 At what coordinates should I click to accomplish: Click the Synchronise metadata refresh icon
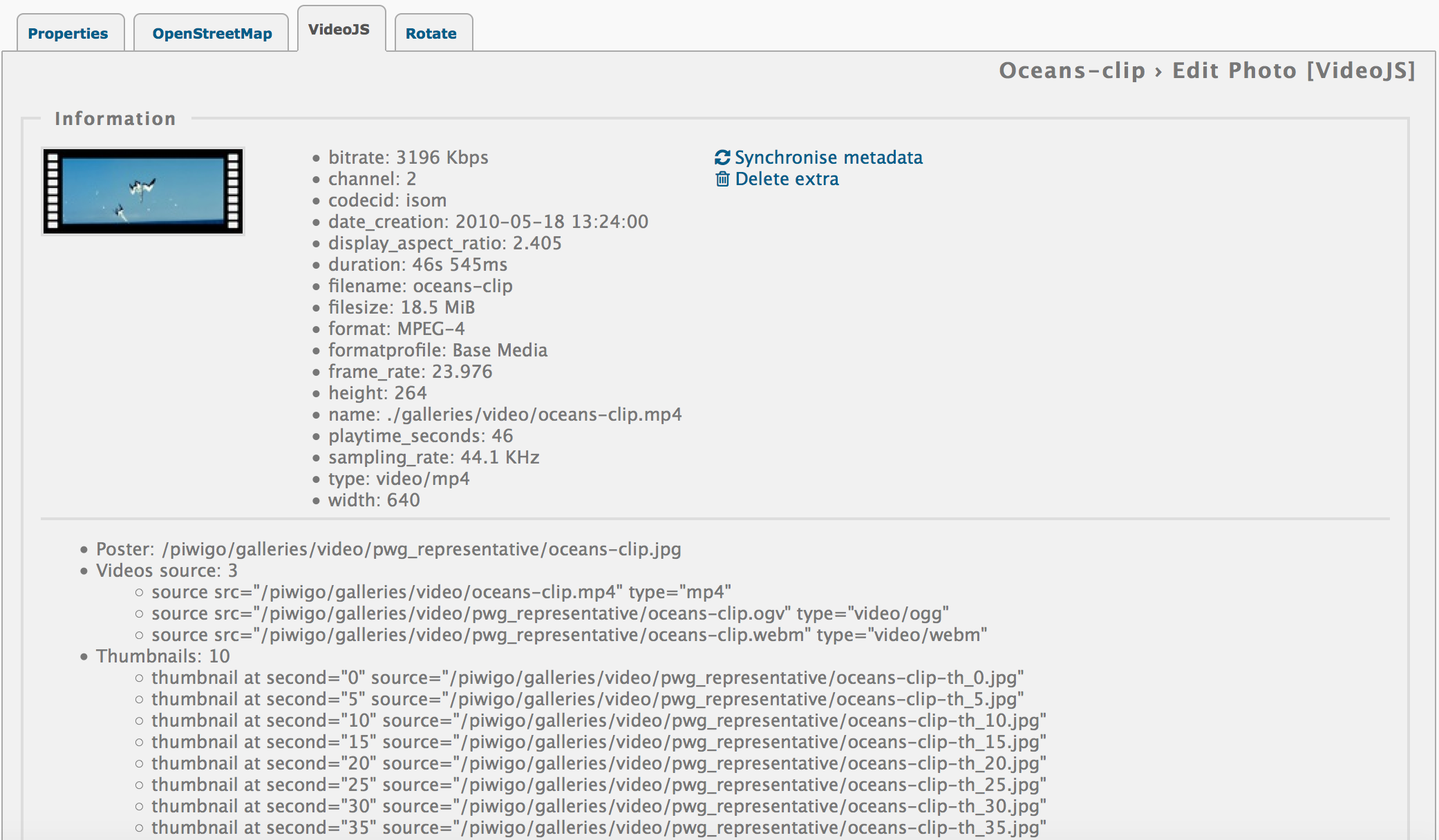coord(722,157)
